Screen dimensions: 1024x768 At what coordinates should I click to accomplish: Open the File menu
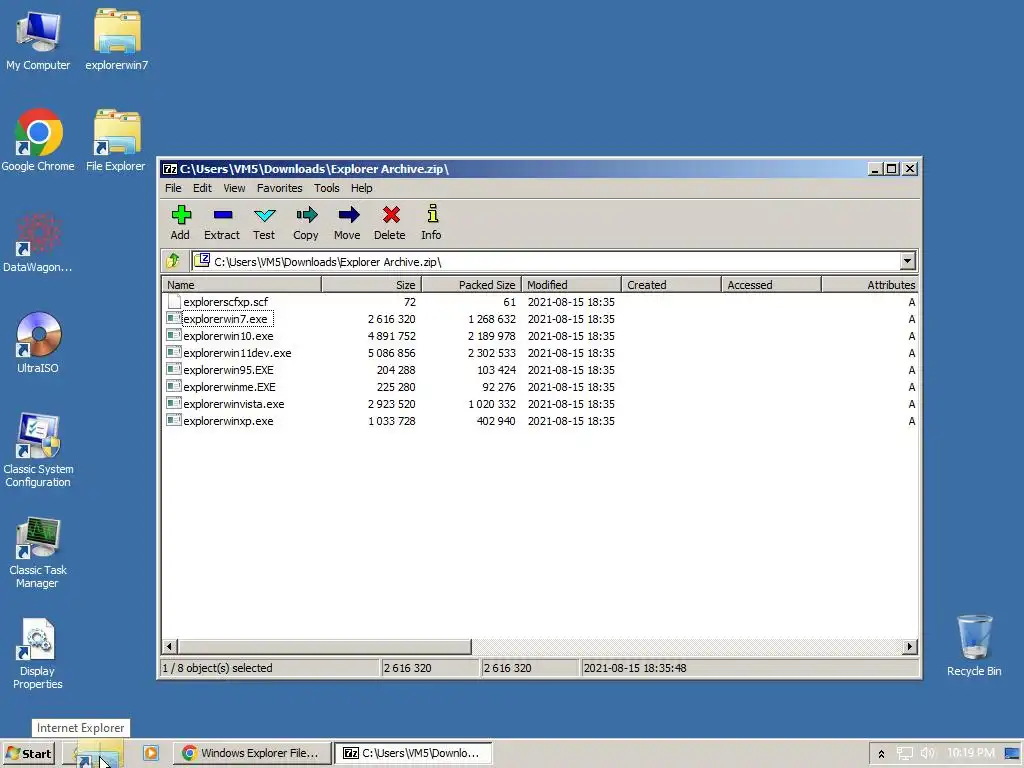pos(173,188)
